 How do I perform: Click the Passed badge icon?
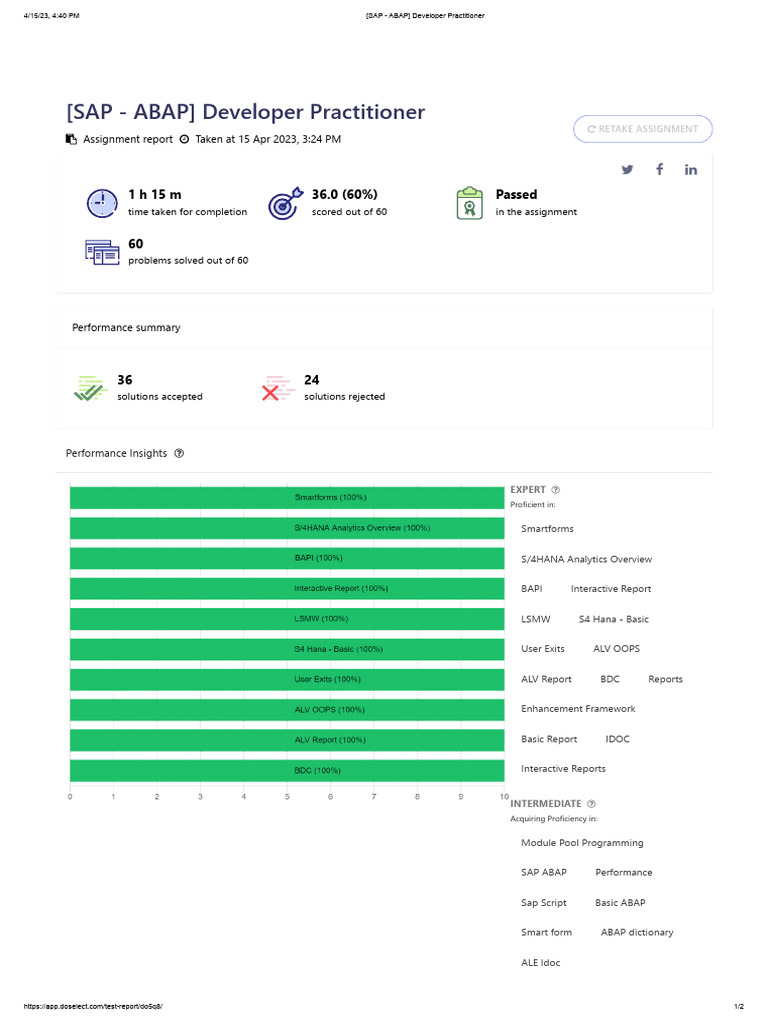point(470,203)
